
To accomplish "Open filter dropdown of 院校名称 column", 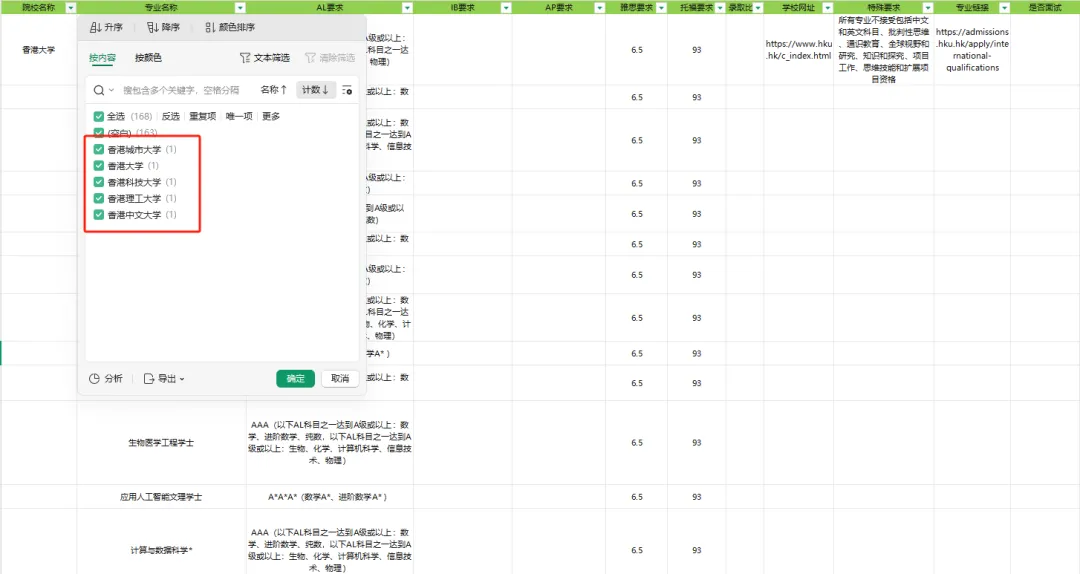I will 70,8.
